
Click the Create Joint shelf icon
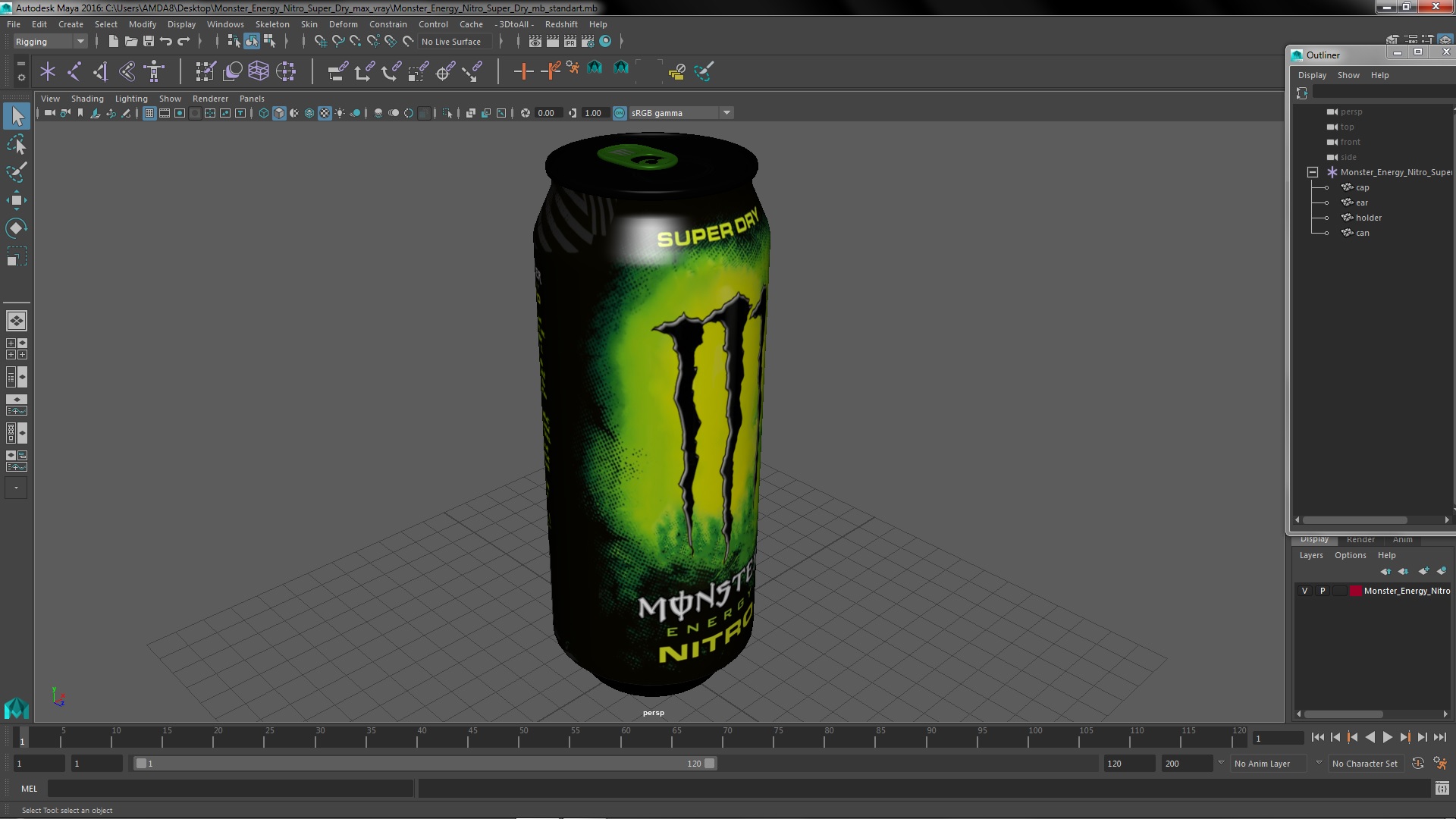pyautogui.click(x=74, y=71)
